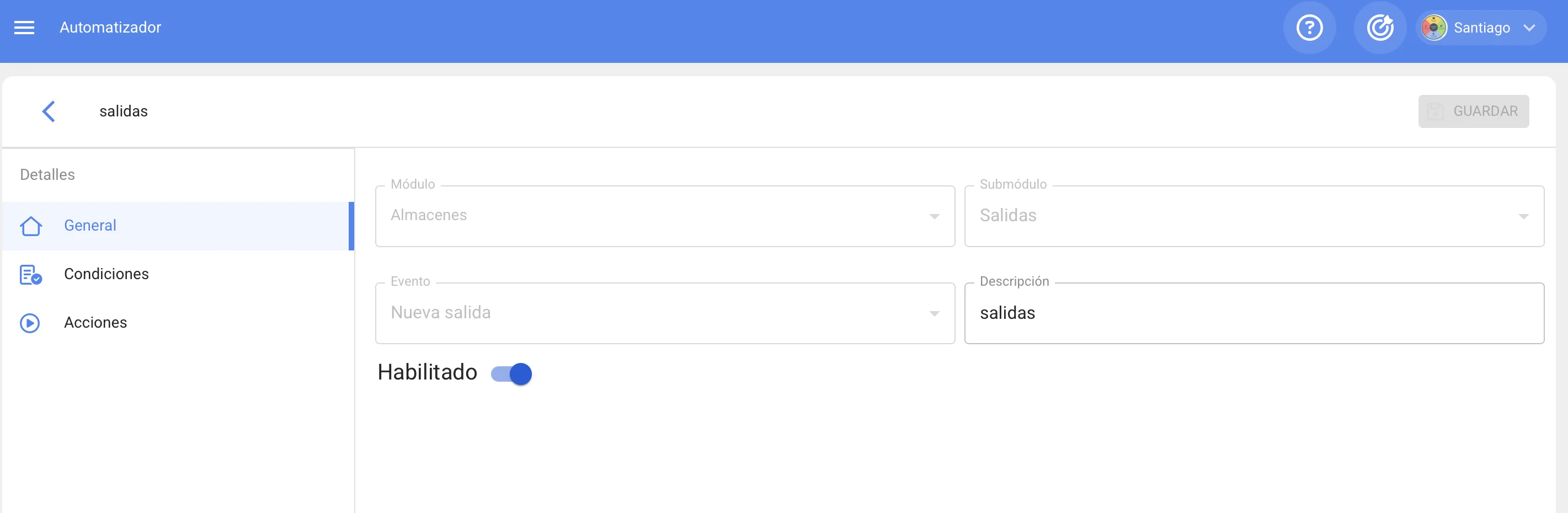Open the target goals icon
This screenshot has width=1568, height=513.
click(1380, 28)
